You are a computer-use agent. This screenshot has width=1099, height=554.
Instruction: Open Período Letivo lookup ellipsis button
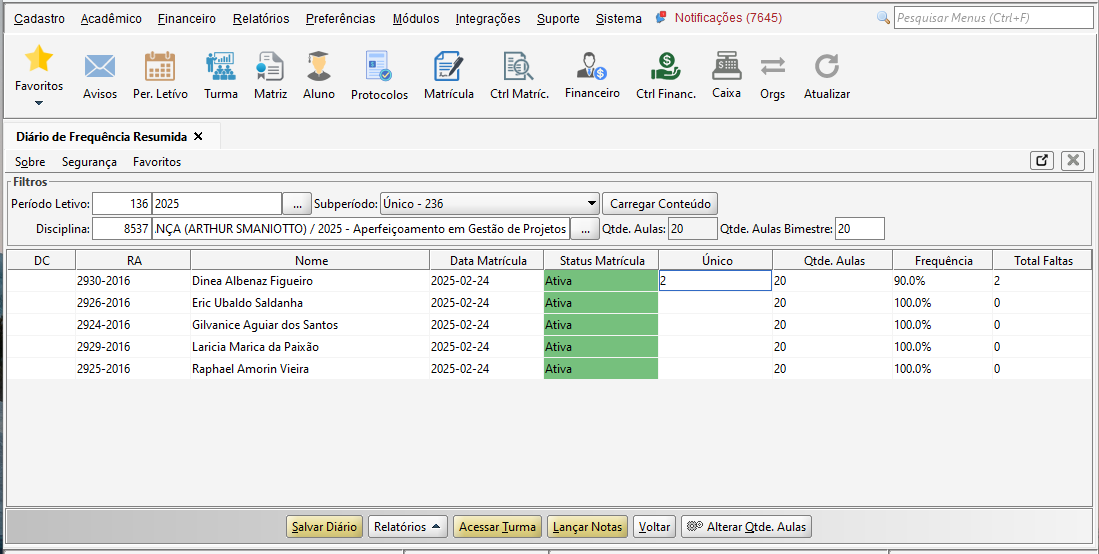pyautogui.click(x=297, y=204)
